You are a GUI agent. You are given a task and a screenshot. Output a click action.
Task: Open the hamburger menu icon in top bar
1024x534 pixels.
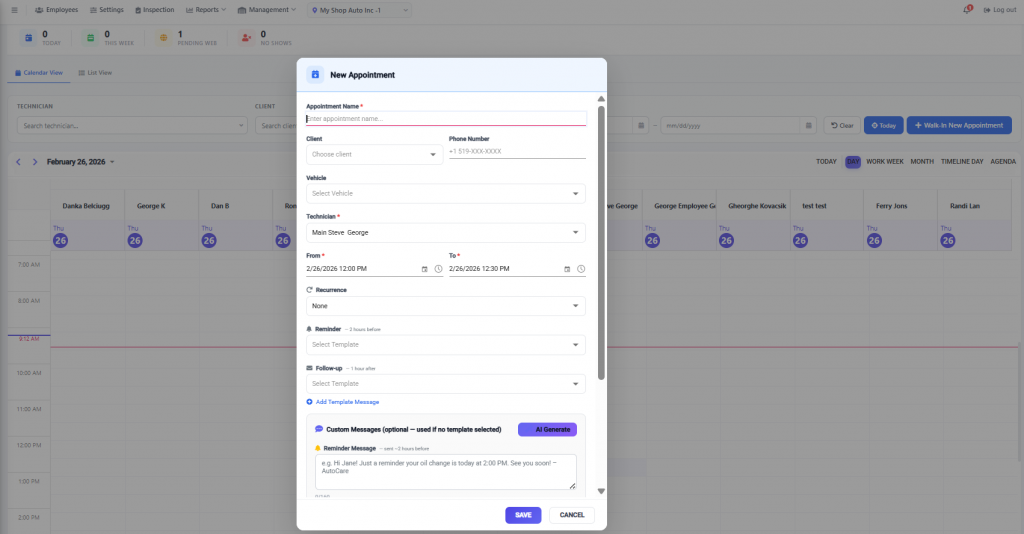coord(14,10)
